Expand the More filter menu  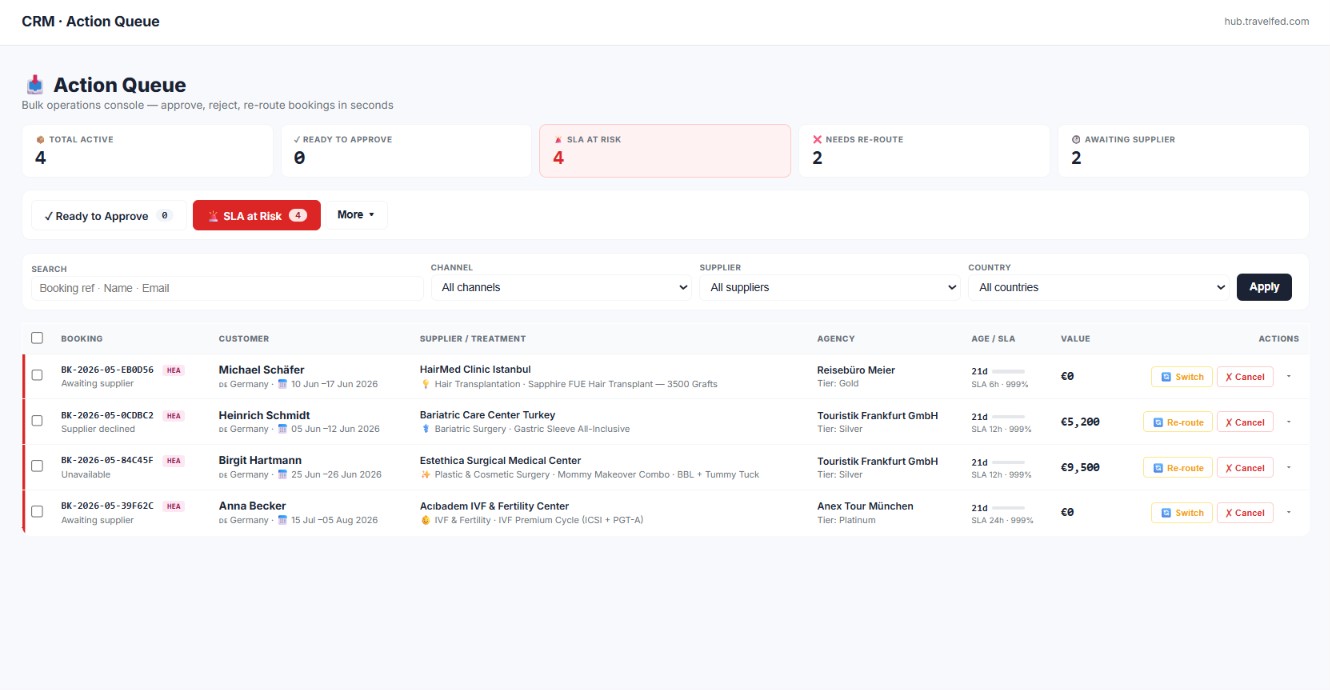[355, 215]
